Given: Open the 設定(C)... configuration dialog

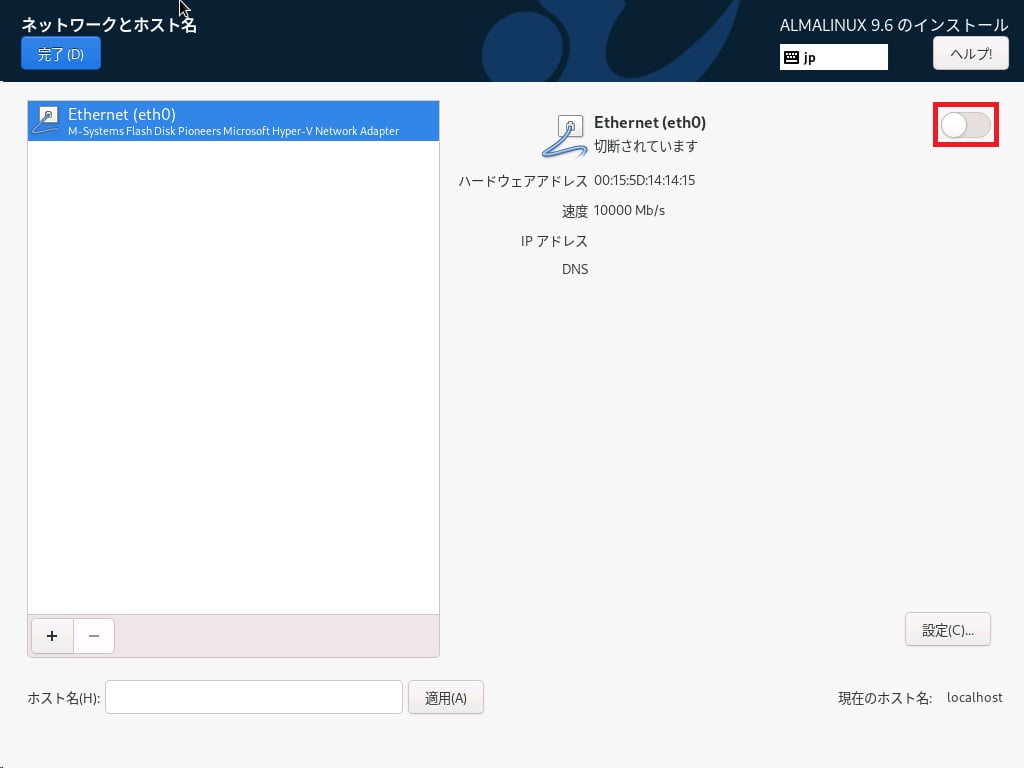Looking at the screenshot, I should (947, 630).
